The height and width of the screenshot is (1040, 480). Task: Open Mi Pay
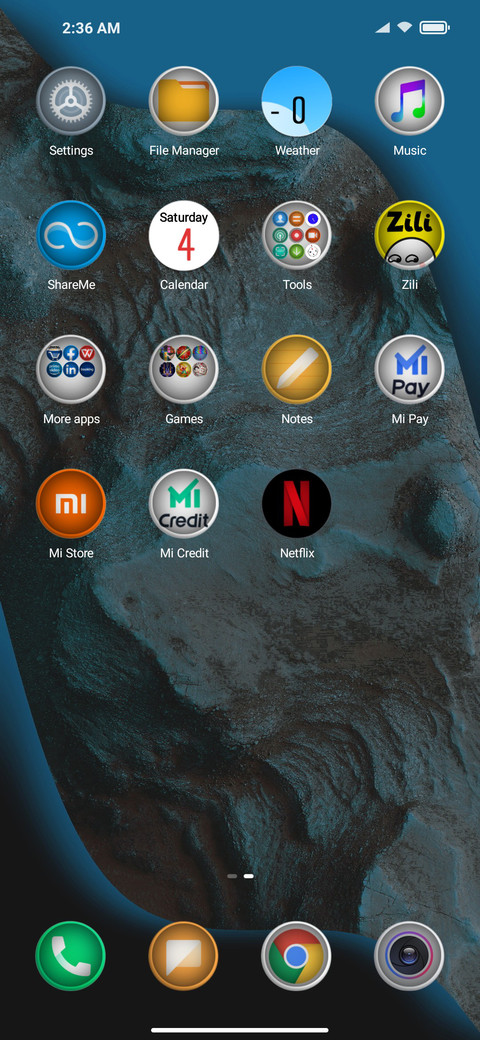pos(410,369)
